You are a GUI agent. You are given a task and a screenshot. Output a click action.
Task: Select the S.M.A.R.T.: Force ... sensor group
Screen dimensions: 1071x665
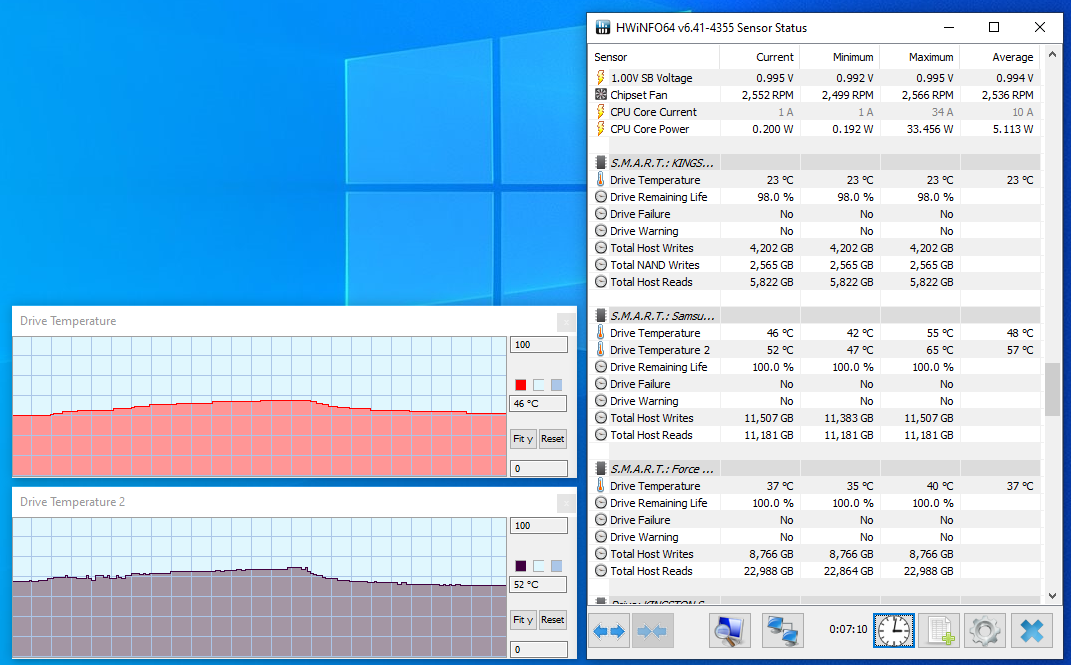(661, 468)
